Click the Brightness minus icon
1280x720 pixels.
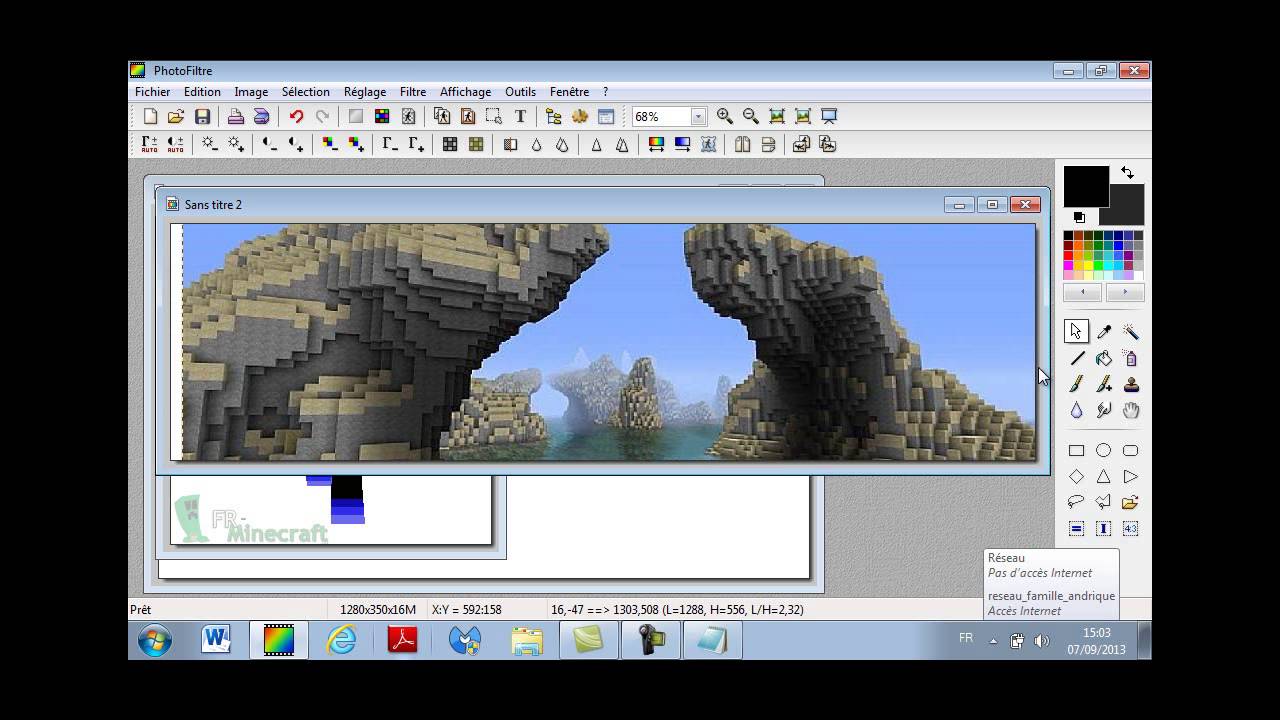[x=209, y=144]
